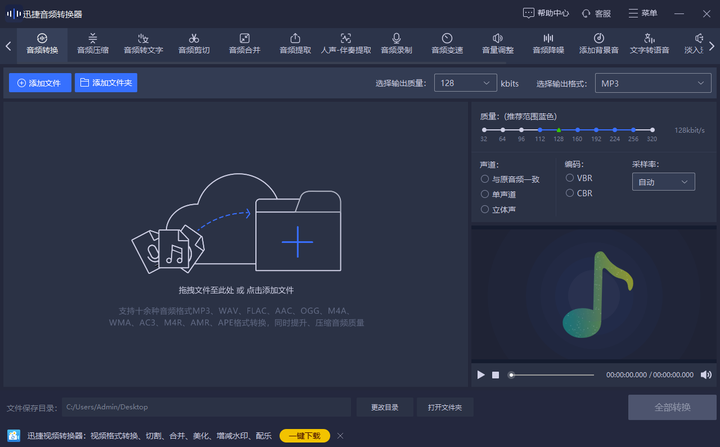Viewport: 720px width, 447px height.
Task: Click the 全部转换 convert all button
Action: [x=672, y=407]
